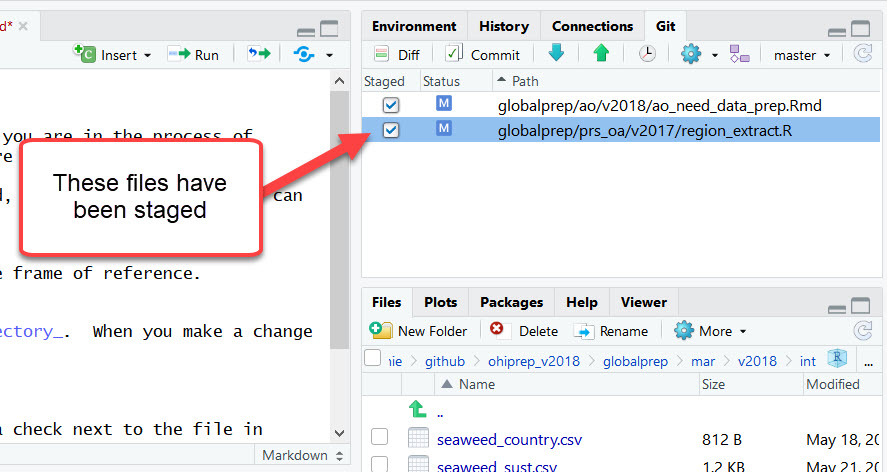Check the seaweed_country.csv checkbox
Image resolution: width=887 pixels, height=472 pixels.
[x=379, y=437]
